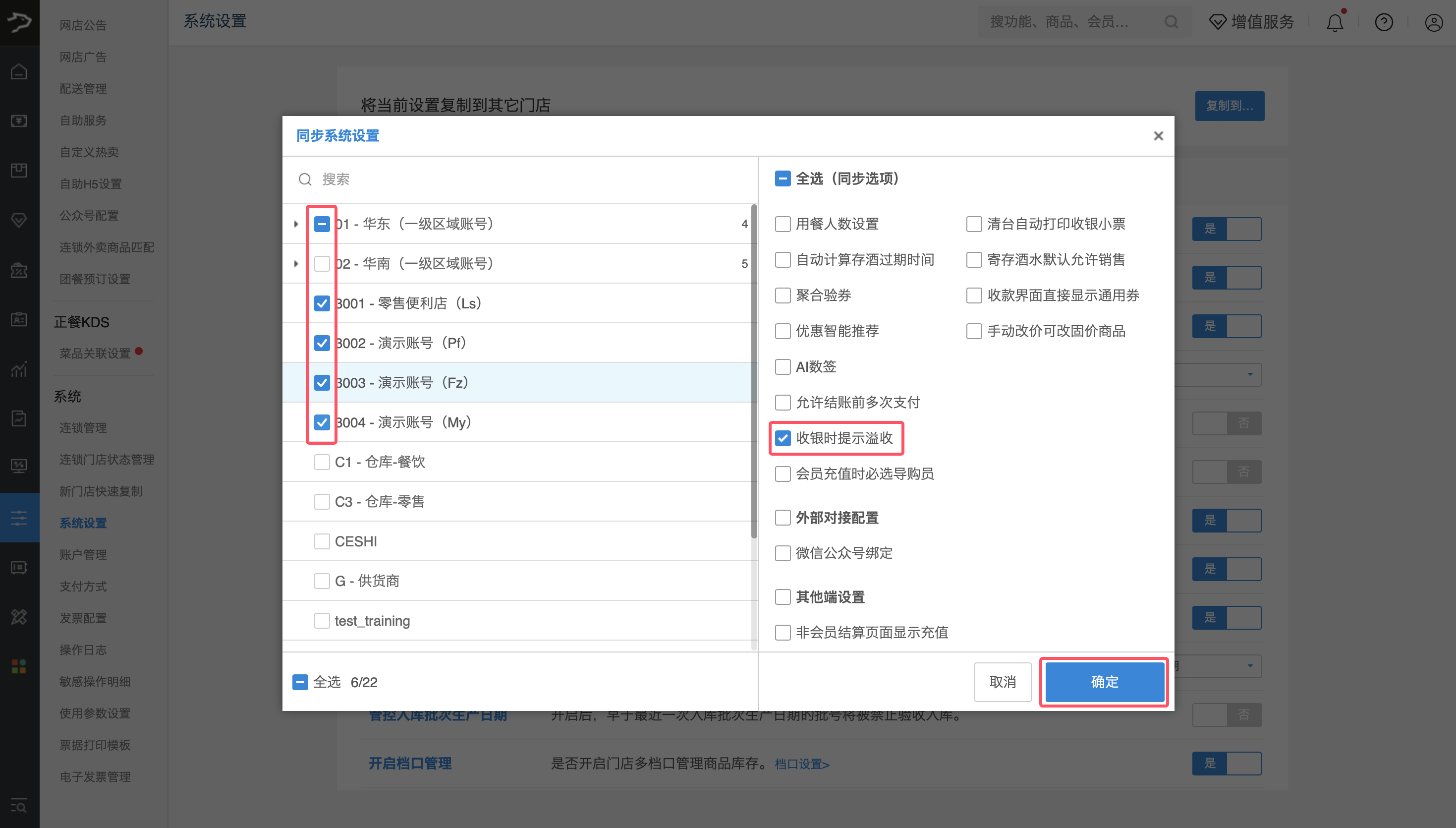The width and height of the screenshot is (1456, 828).
Task: Open 网店公告 menu item
Action: click(83, 25)
